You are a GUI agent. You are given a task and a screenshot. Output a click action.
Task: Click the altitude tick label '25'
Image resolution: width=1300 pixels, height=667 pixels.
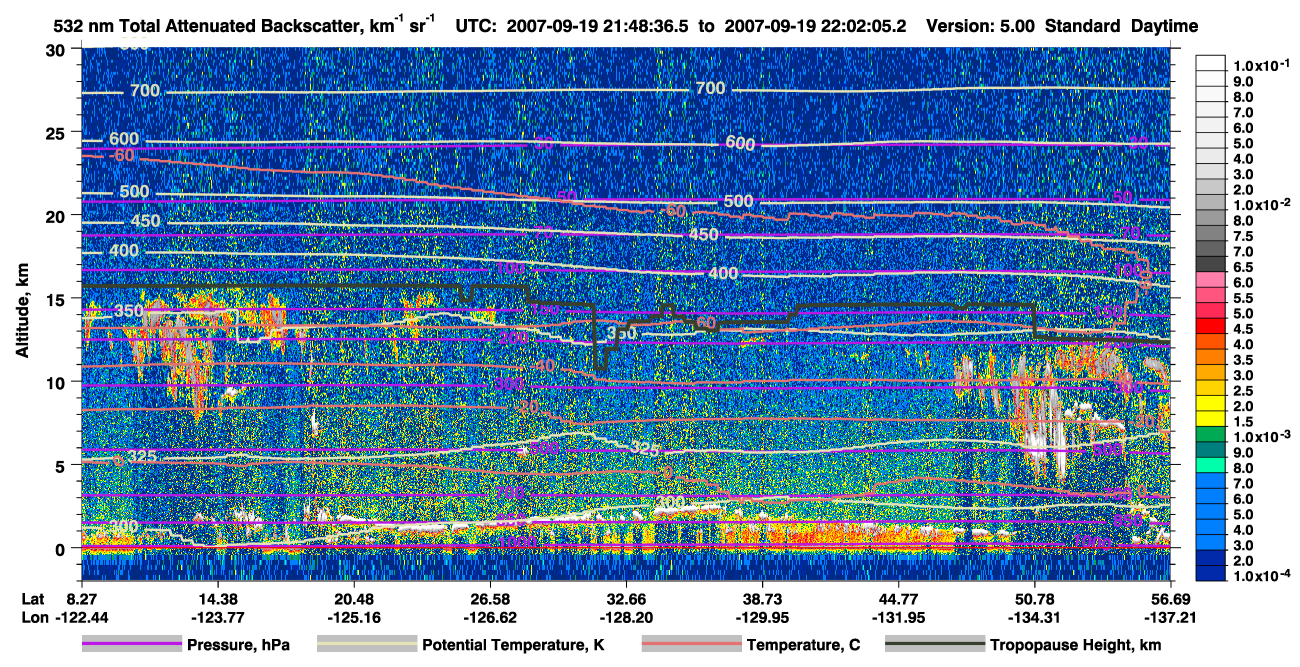tap(57, 132)
